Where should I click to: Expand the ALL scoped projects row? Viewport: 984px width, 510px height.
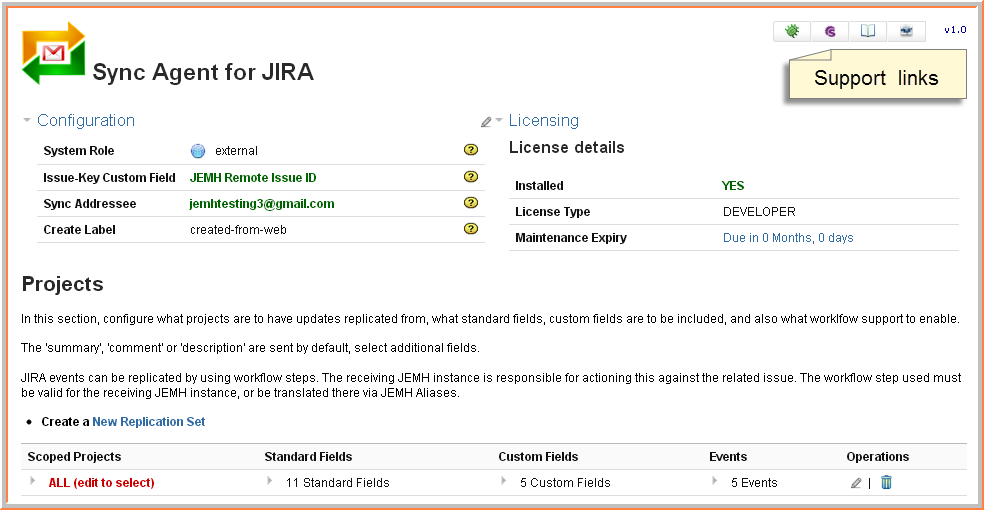[x=33, y=481]
